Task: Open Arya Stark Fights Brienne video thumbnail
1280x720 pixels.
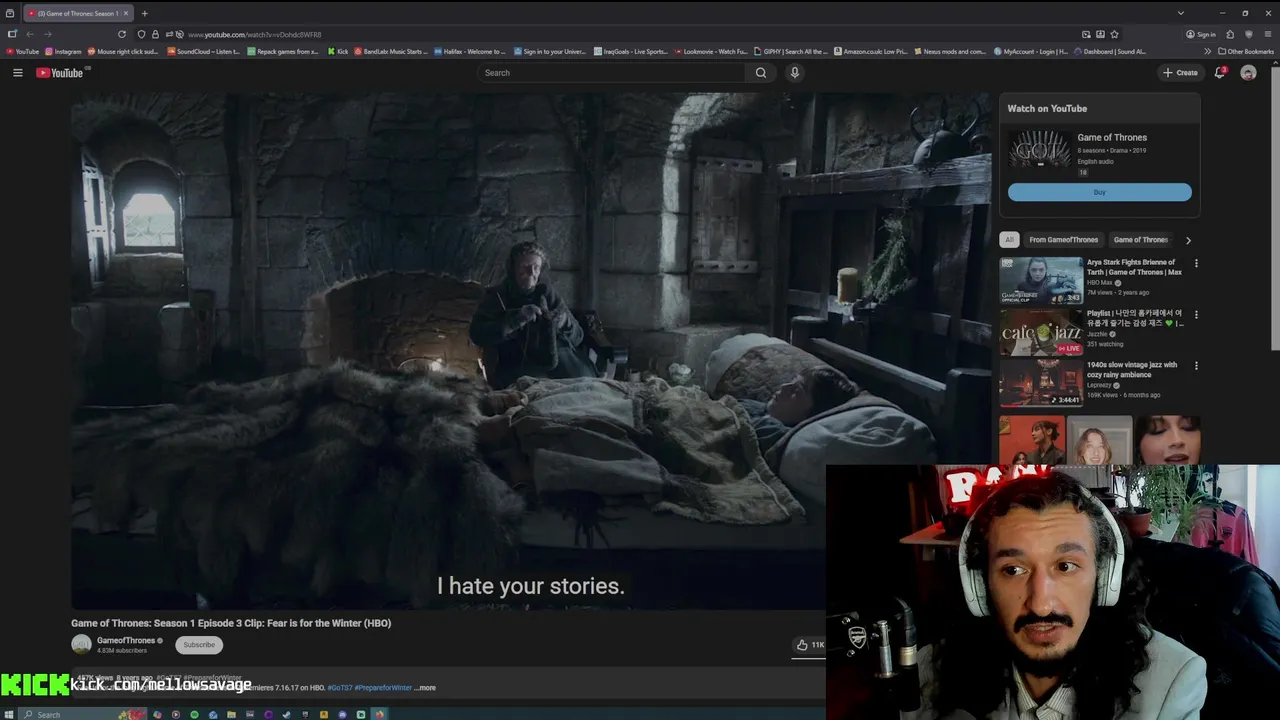Action: (1041, 281)
